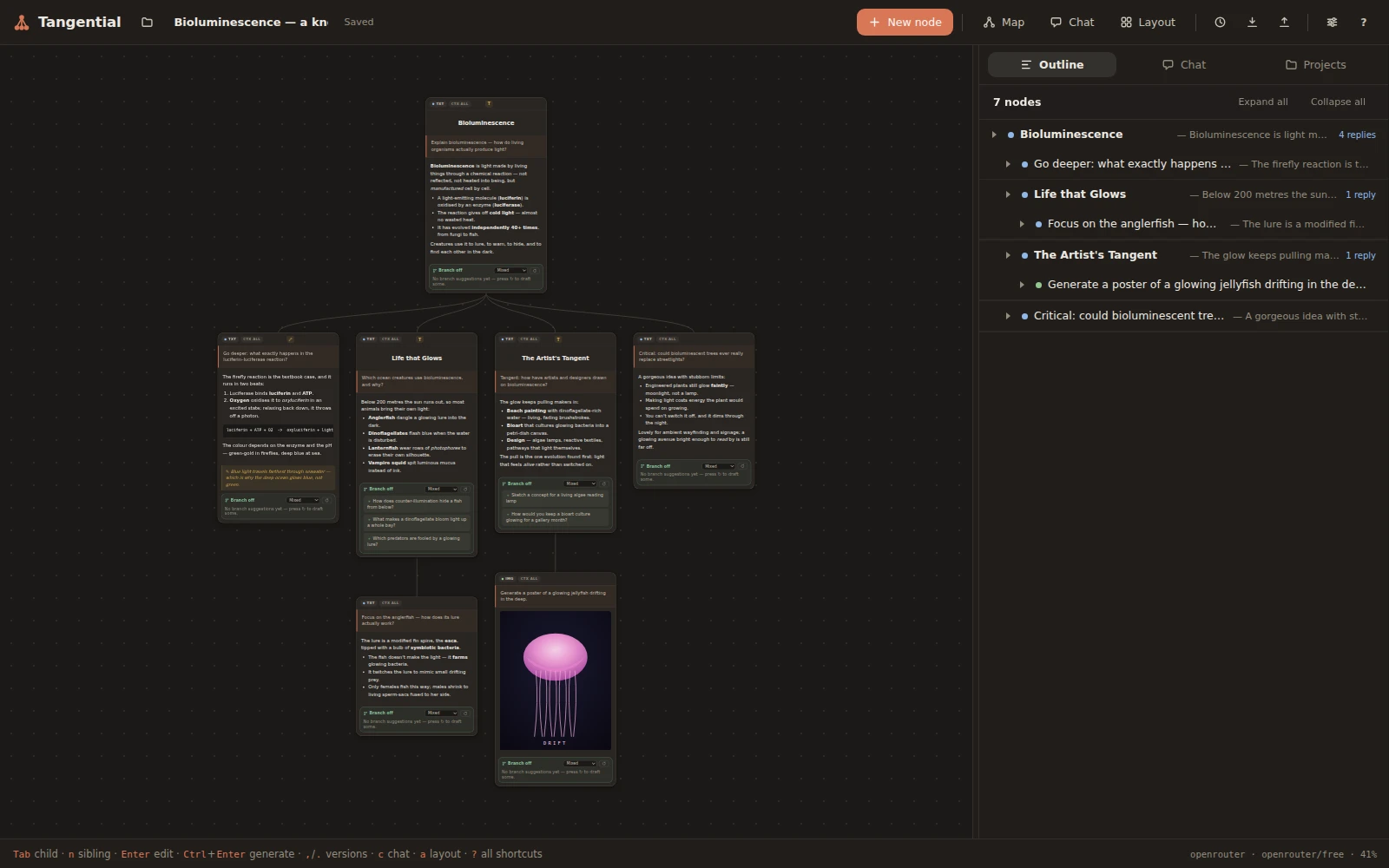Image resolution: width=1389 pixels, height=868 pixels.
Task: Refresh branch suggestions on jellyfish poster node
Action: pyautogui.click(x=604, y=763)
